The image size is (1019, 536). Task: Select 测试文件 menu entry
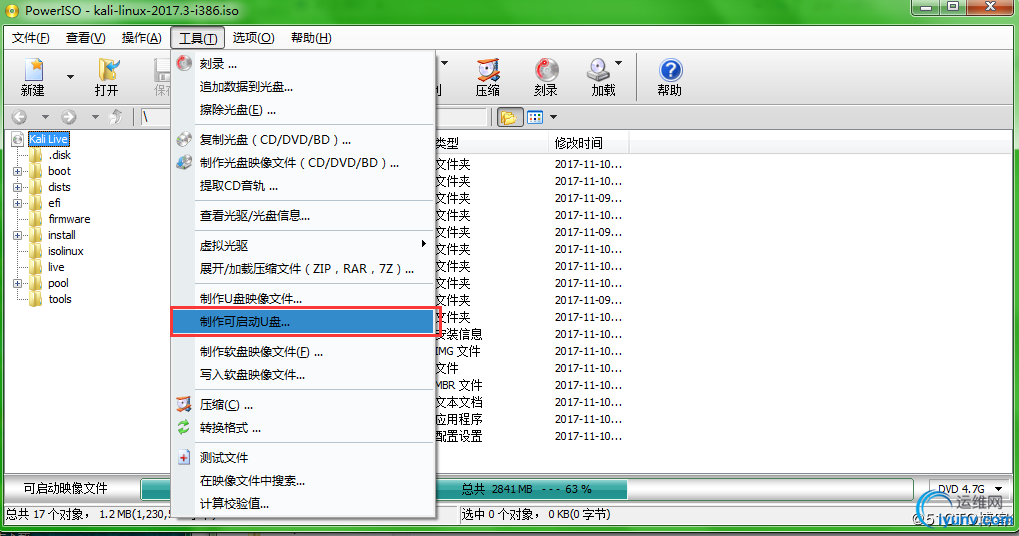303,457
